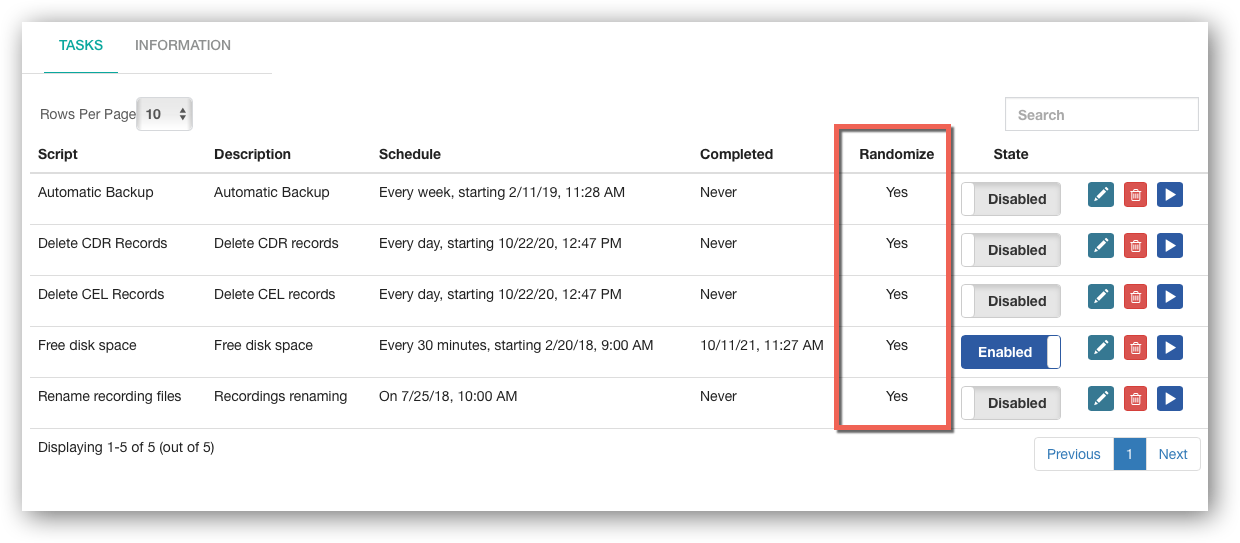Run the Automatic Backup task now
Viewport: 1240px width, 543px height.
tap(1170, 194)
